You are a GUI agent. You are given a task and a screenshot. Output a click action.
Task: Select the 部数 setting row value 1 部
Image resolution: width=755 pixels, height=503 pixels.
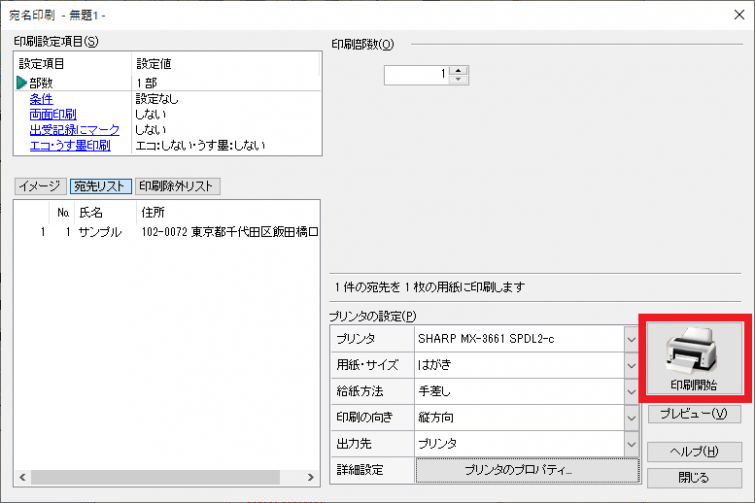[x=146, y=83]
